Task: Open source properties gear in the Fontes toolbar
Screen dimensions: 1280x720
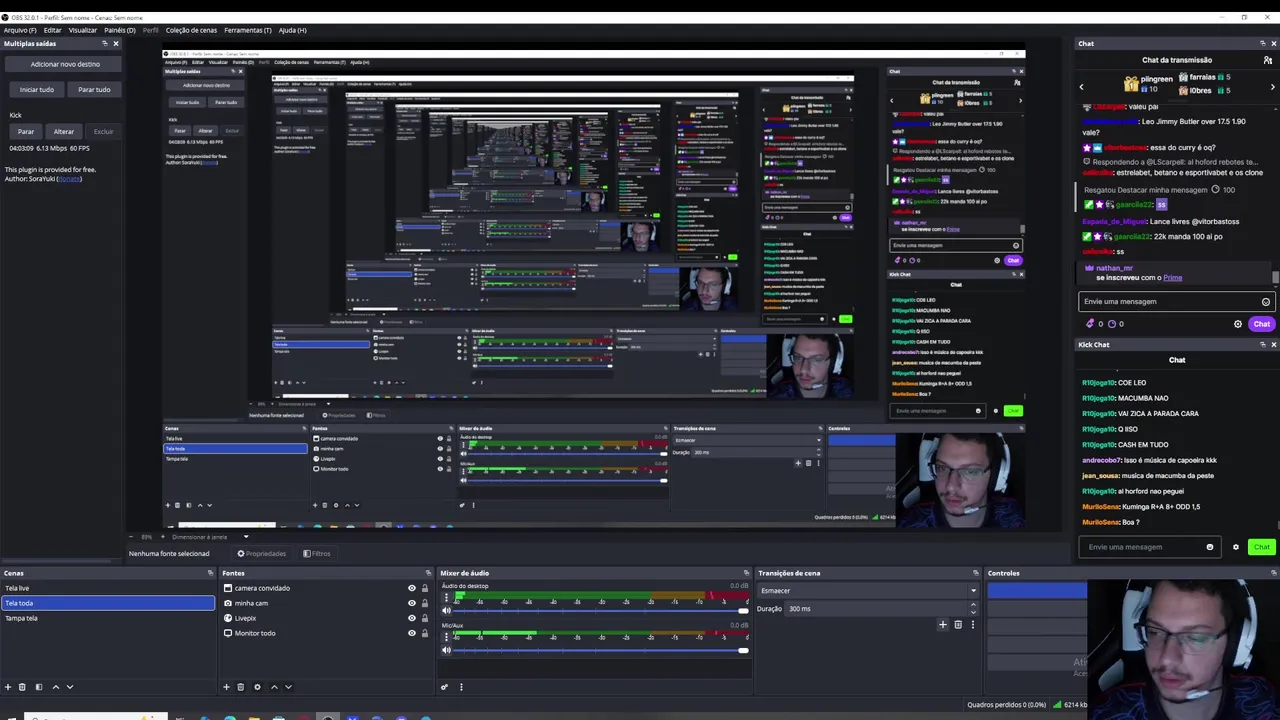Action: click(257, 687)
